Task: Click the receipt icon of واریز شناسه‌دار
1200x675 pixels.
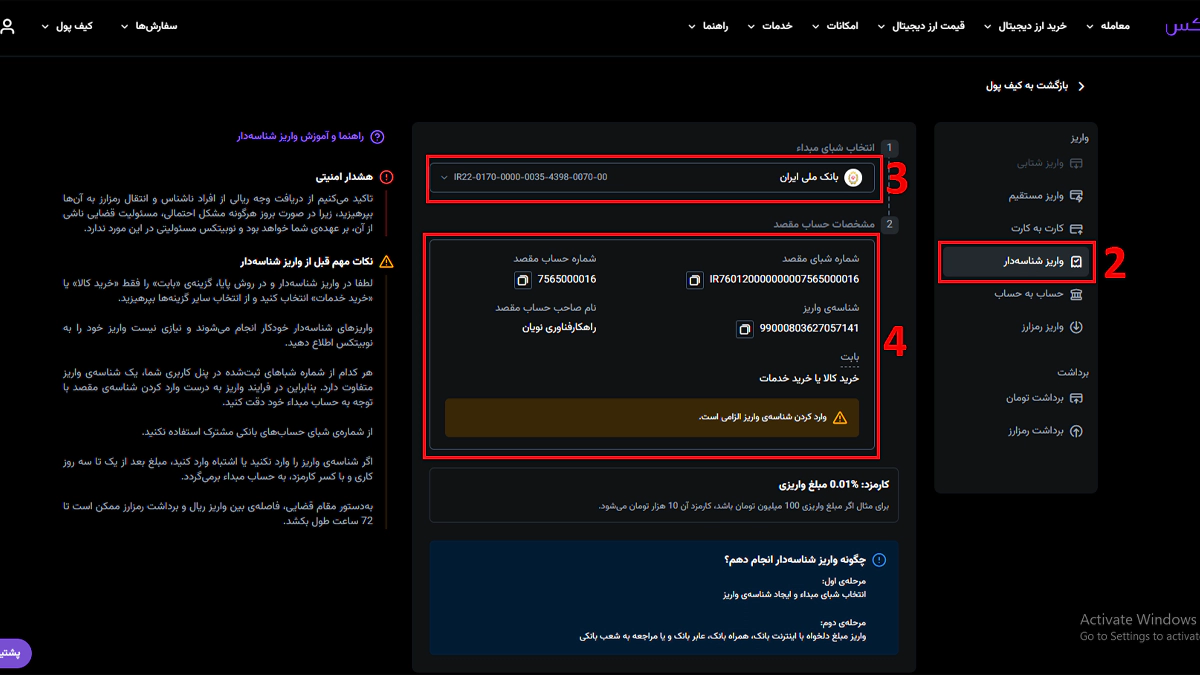Action: click(1076, 262)
